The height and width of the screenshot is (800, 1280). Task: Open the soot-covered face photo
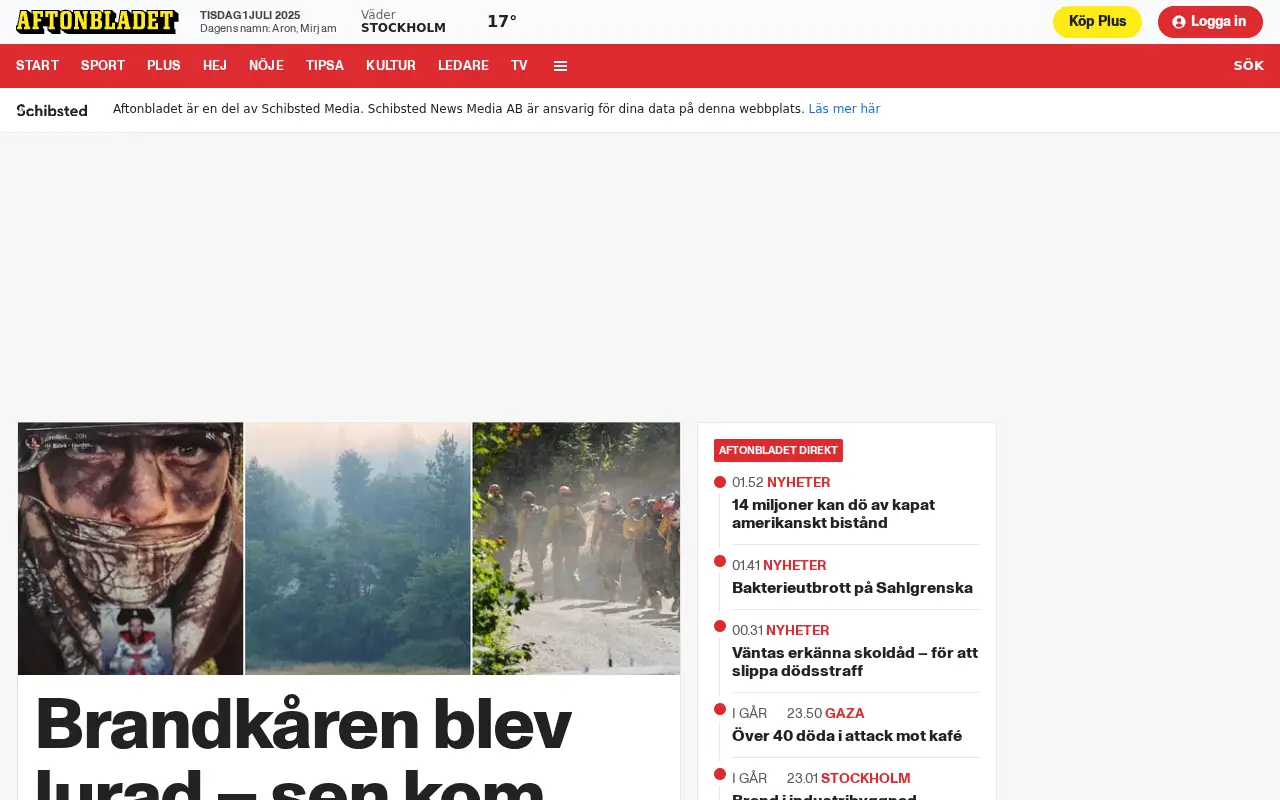(x=130, y=548)
